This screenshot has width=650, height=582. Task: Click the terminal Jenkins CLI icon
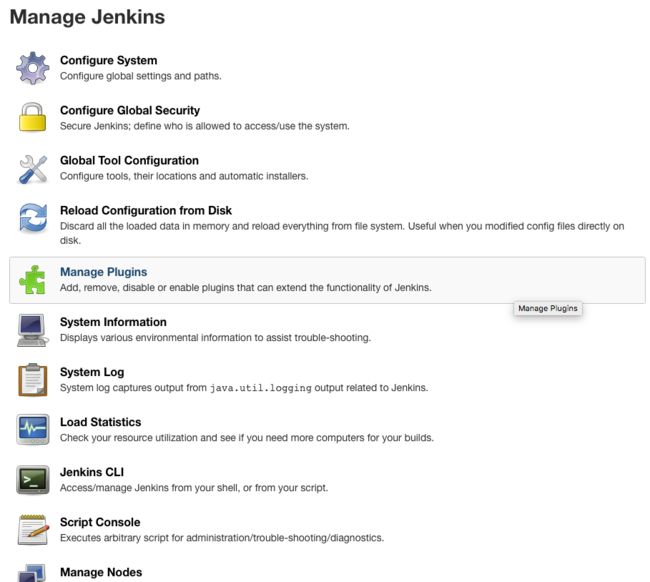tap(33, 480)
